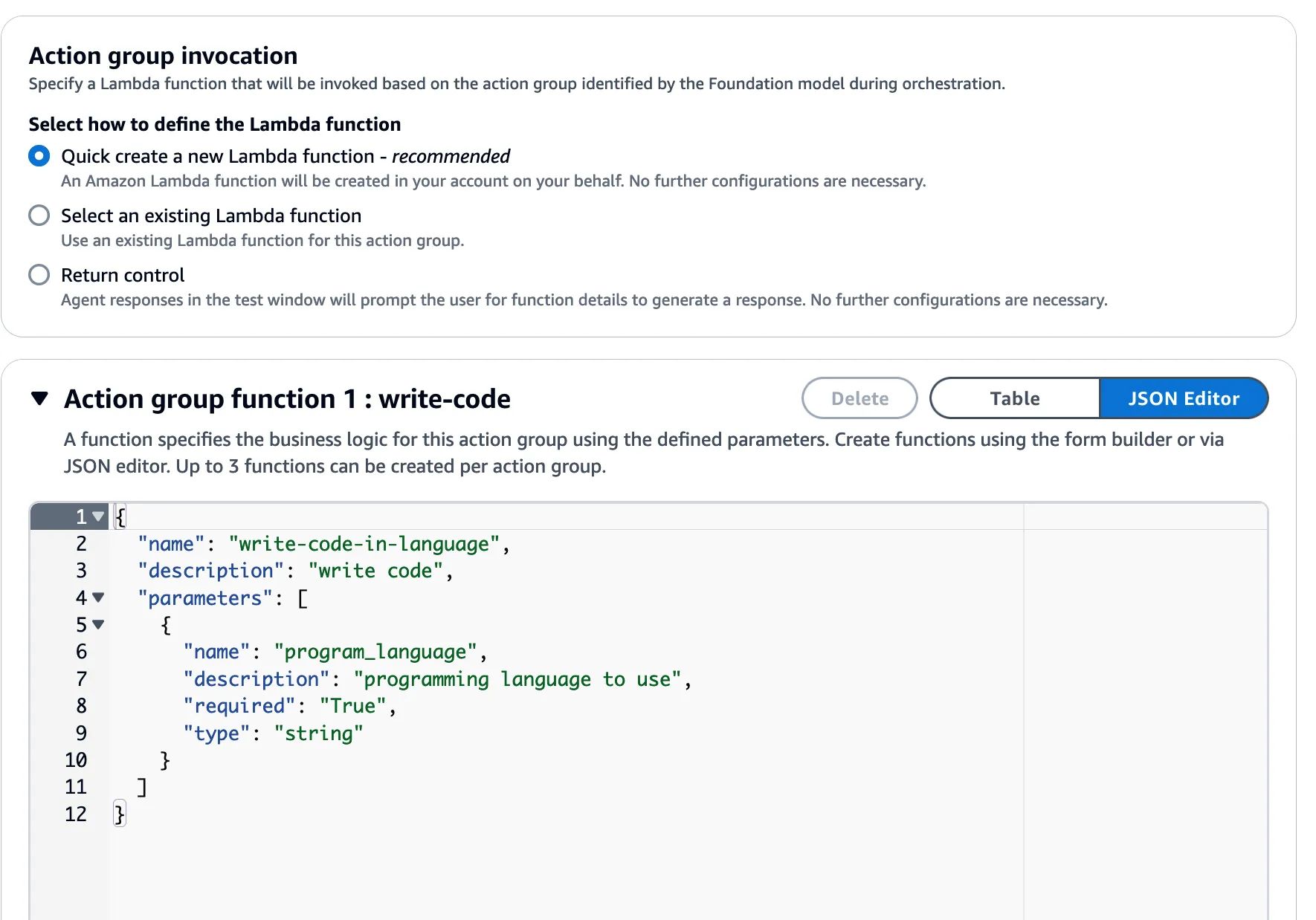Image resolution: width=1316 pixels, height=920 pixels.
Task: Click "programming language to use" string
Action: click(x=517, y=679)
